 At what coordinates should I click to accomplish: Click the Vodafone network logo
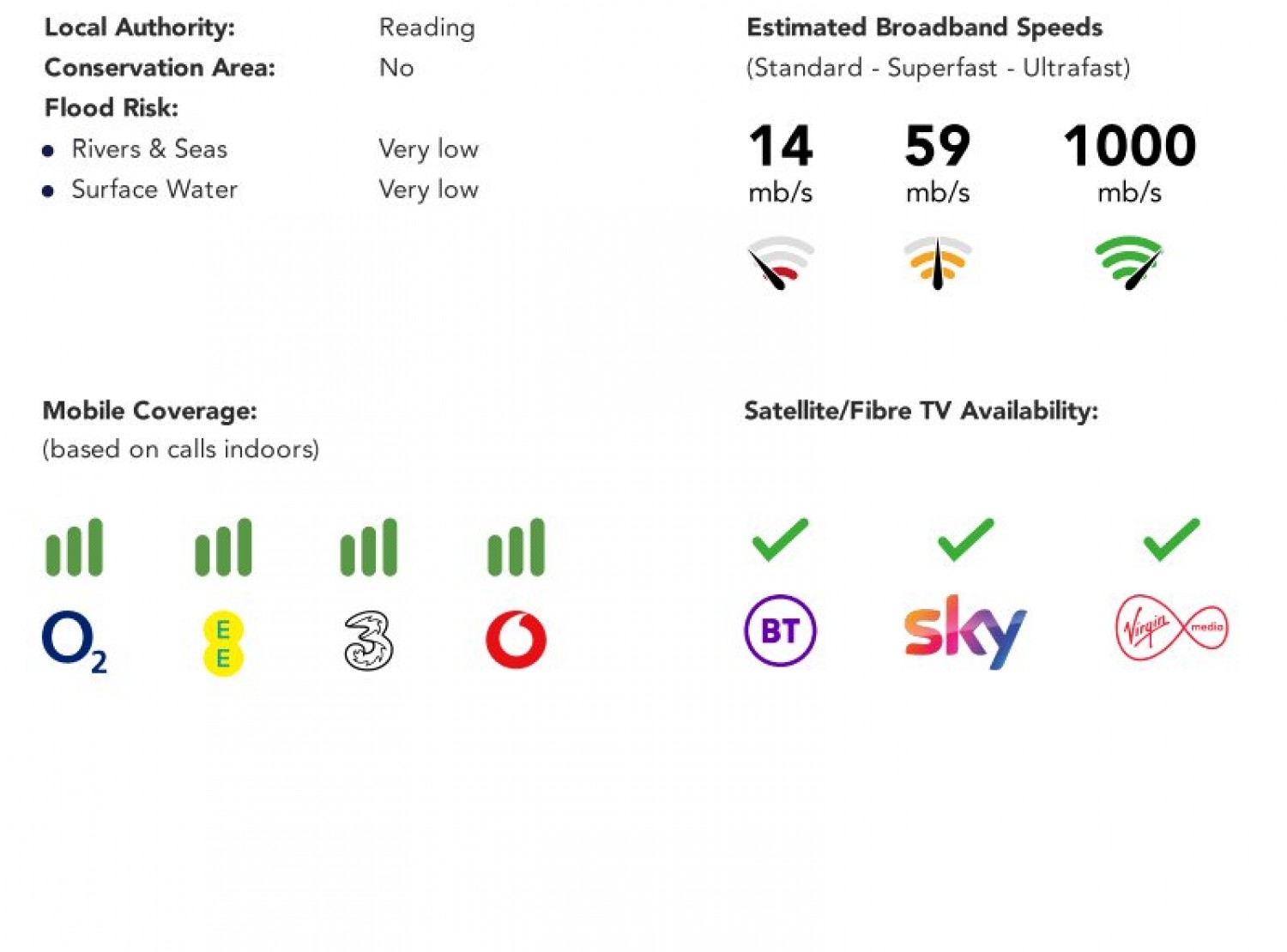tap(516, 640)
